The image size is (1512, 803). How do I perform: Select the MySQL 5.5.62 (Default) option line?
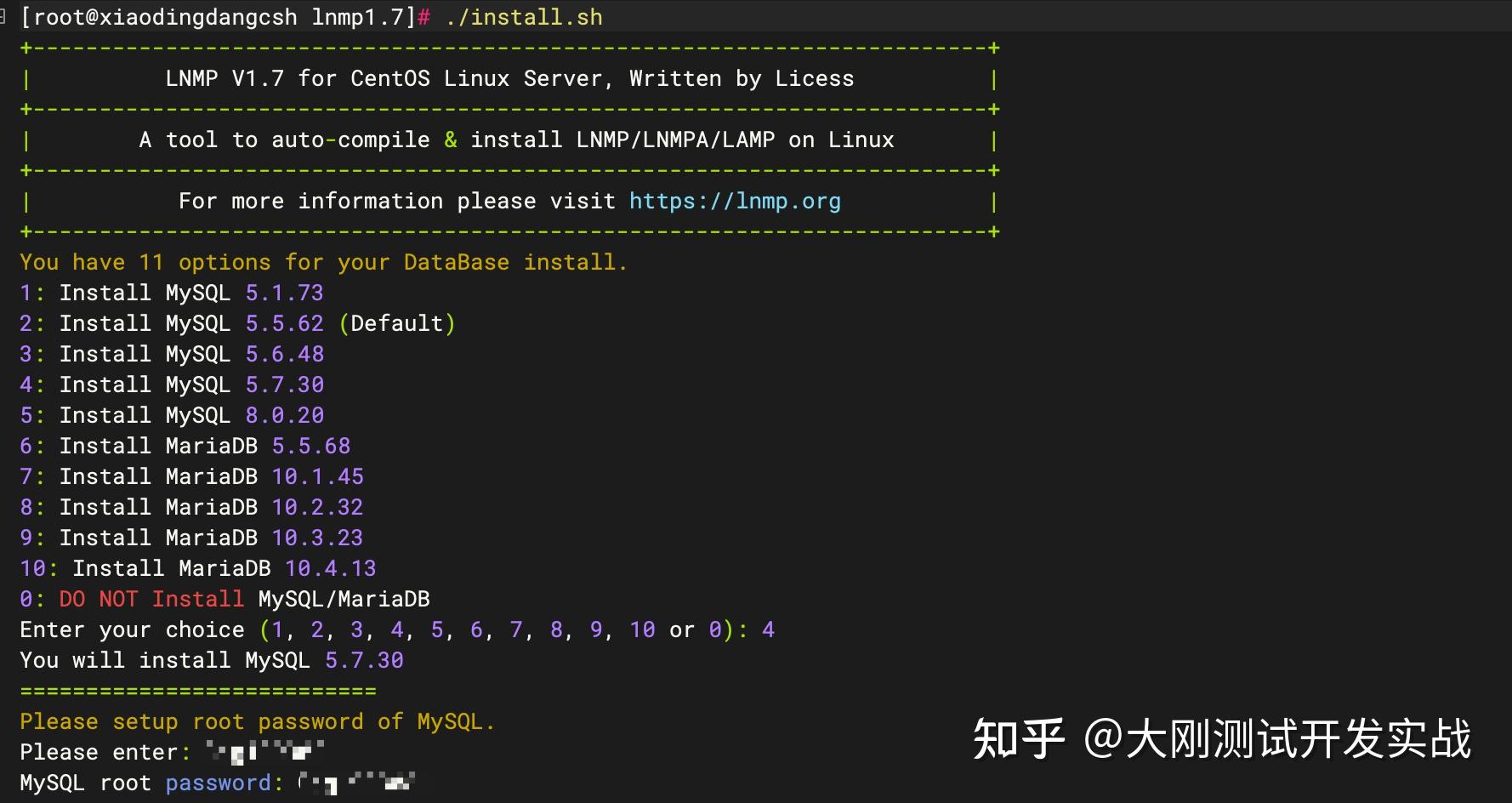point(237,324)
